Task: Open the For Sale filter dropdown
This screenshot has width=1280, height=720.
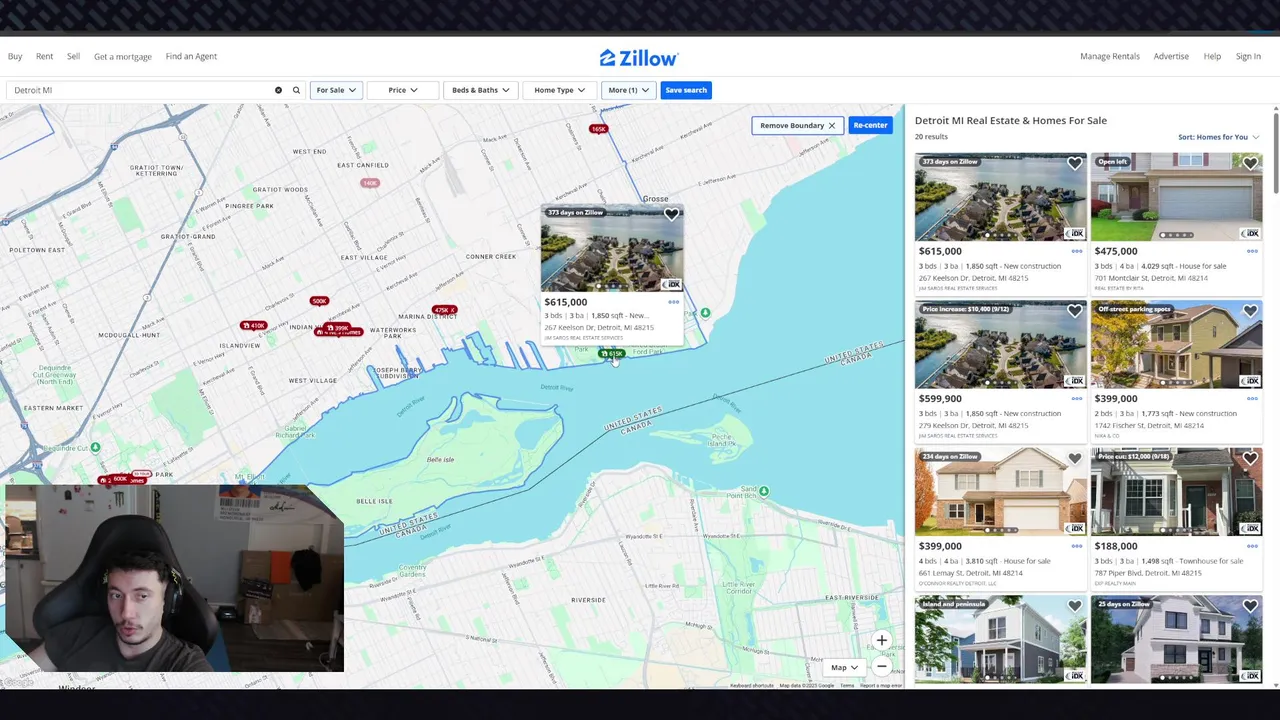Action: coord(336,90)
